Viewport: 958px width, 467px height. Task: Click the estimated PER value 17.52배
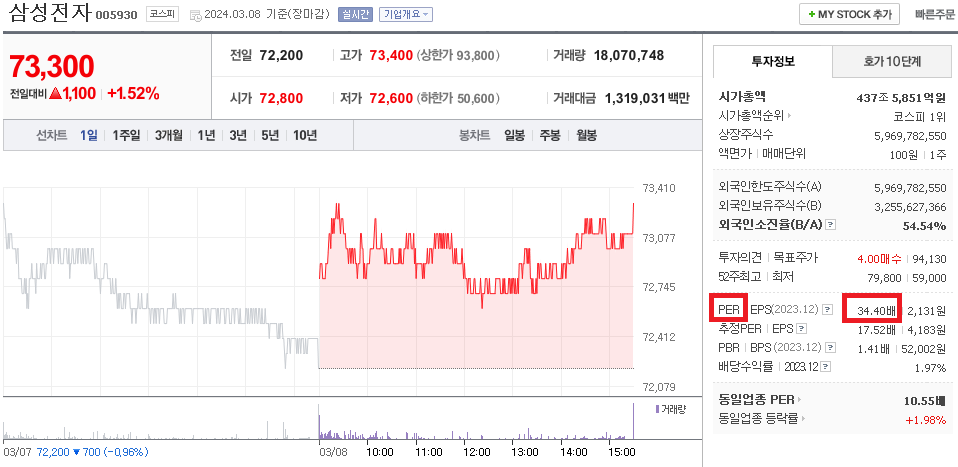pyautogui.click(x=877, y=329)
